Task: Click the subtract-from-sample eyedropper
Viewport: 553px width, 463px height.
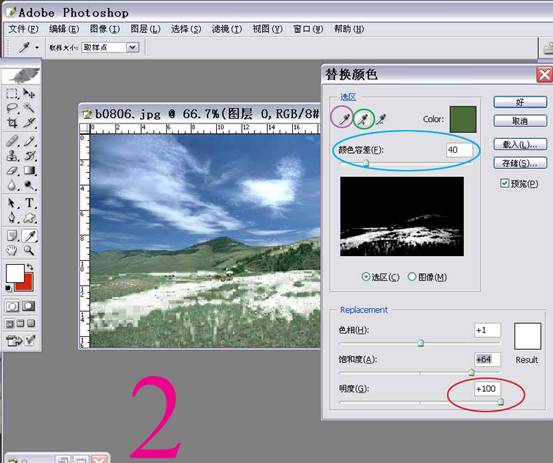Action: point(381,119)
